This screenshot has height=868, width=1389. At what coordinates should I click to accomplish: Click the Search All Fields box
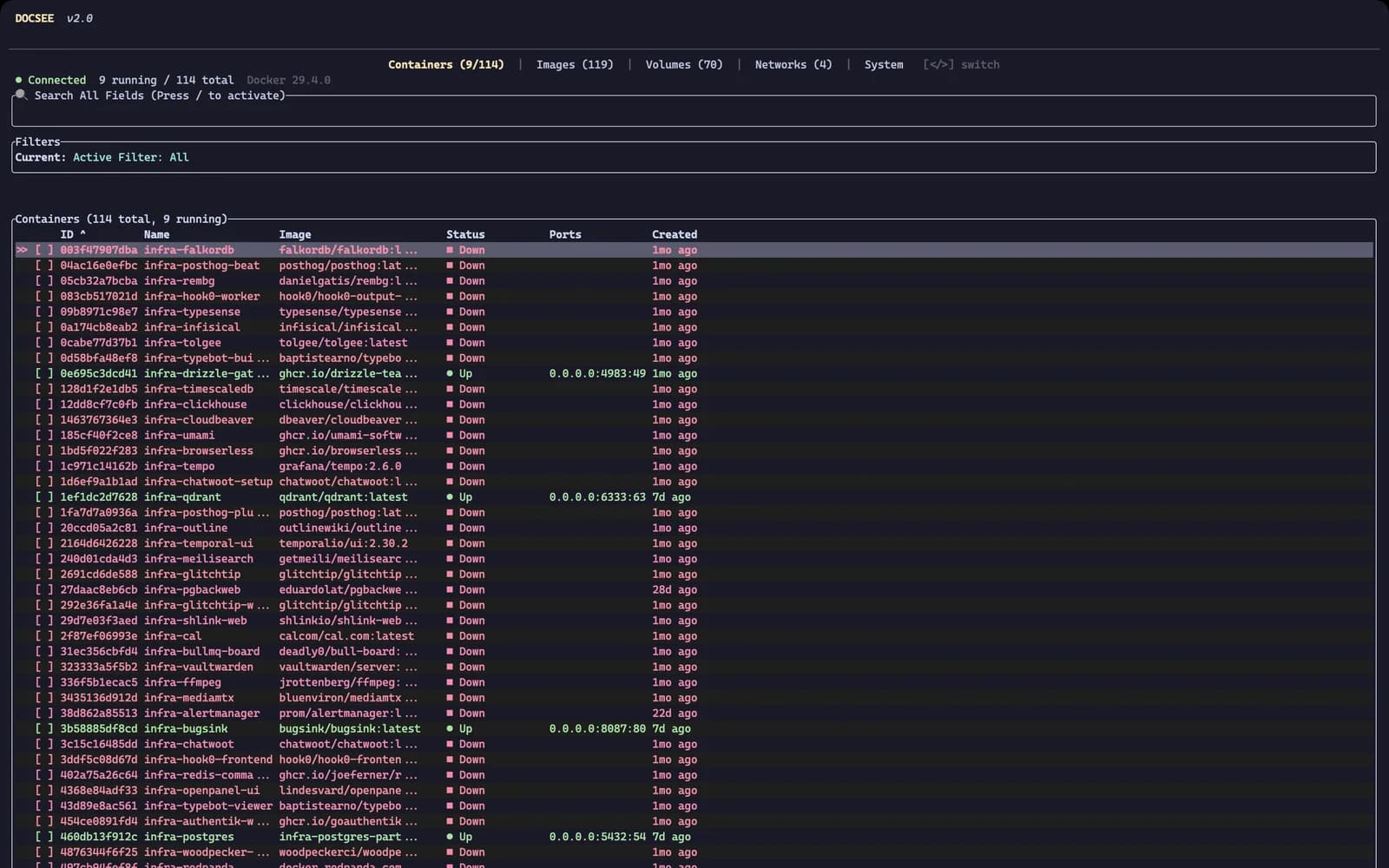click(694, 111)
